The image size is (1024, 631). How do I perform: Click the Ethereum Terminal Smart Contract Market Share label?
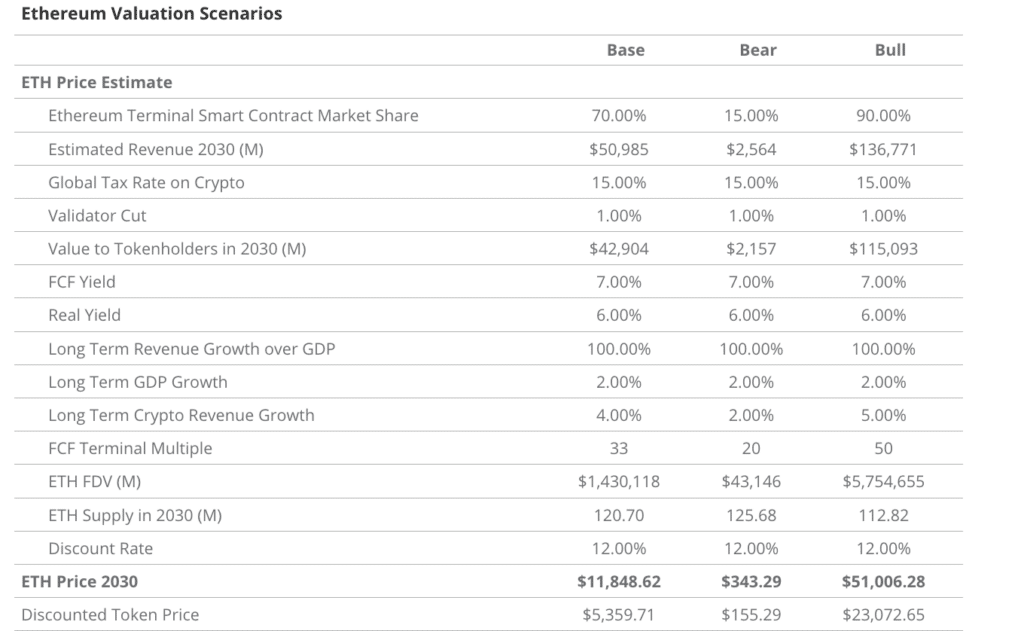point(233,116)
